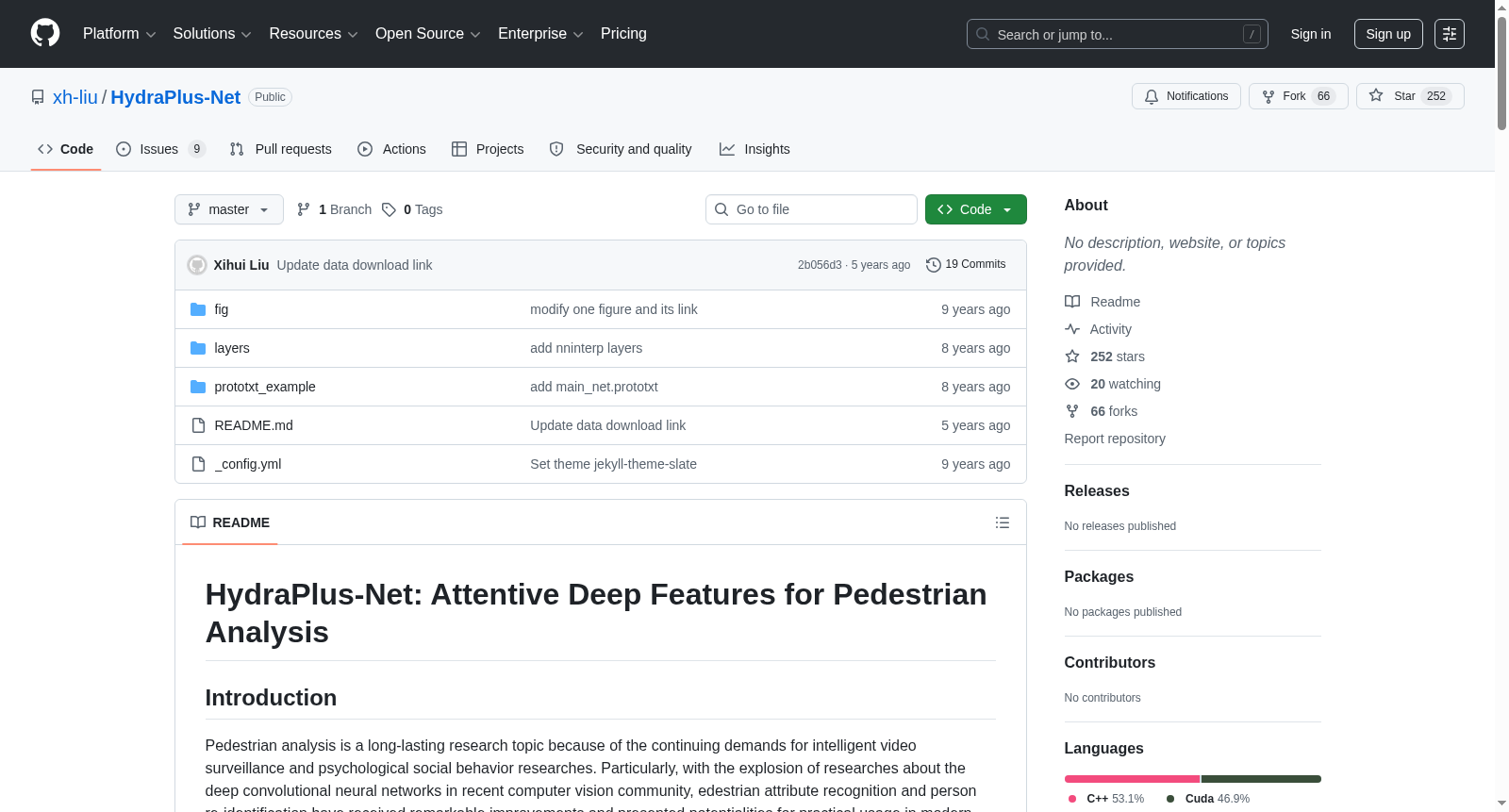Expand the Resources menu

point(313,34)
